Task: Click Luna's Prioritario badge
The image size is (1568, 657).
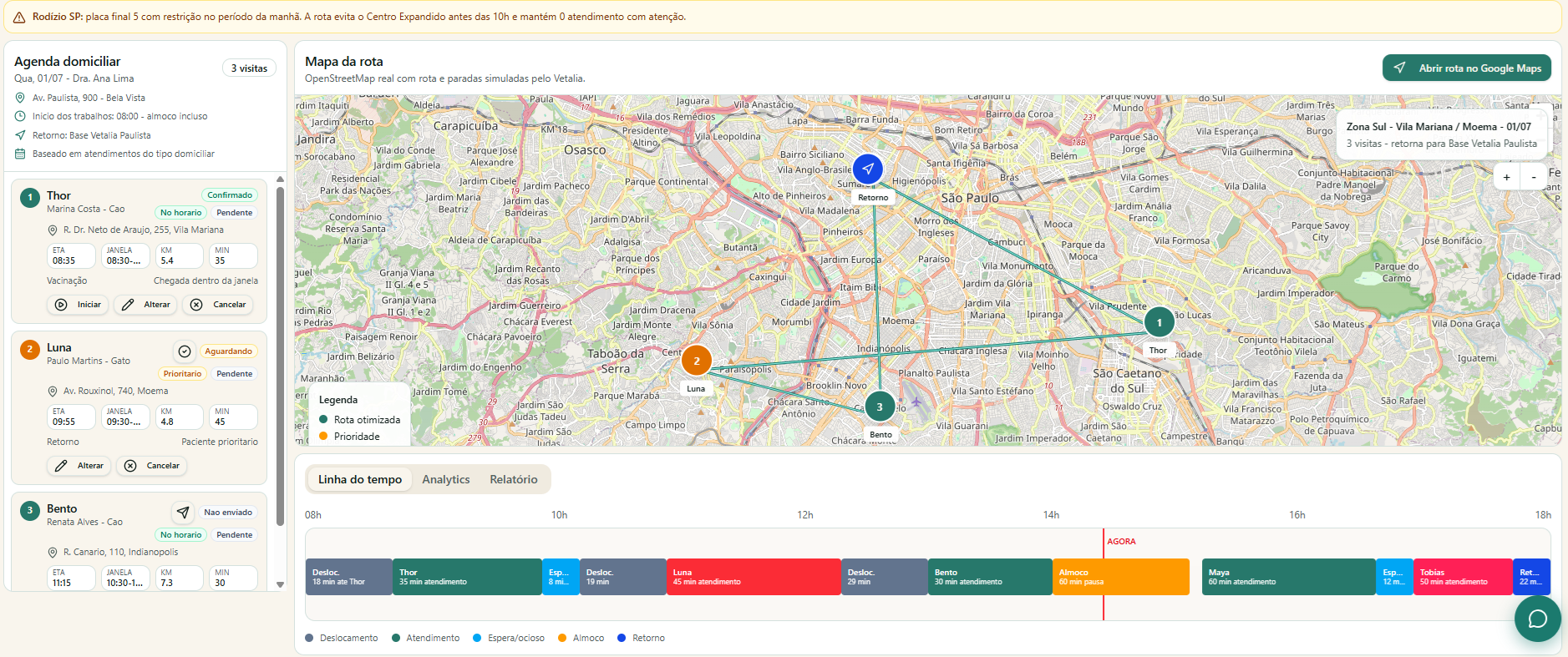Action: point(182,374)
